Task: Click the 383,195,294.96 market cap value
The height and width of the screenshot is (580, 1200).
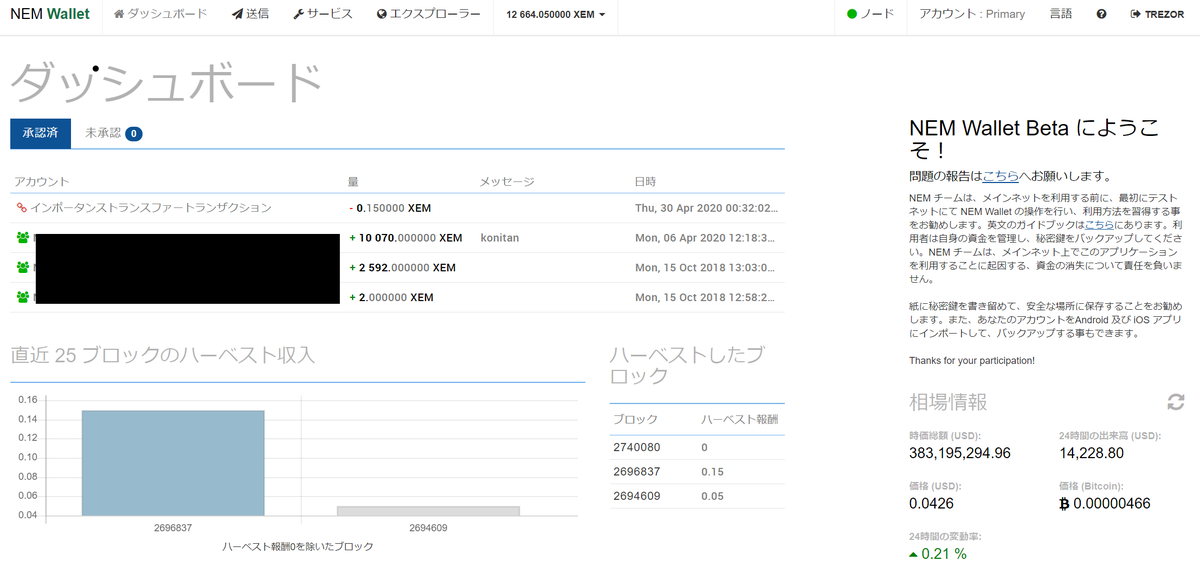Action: 960,453
